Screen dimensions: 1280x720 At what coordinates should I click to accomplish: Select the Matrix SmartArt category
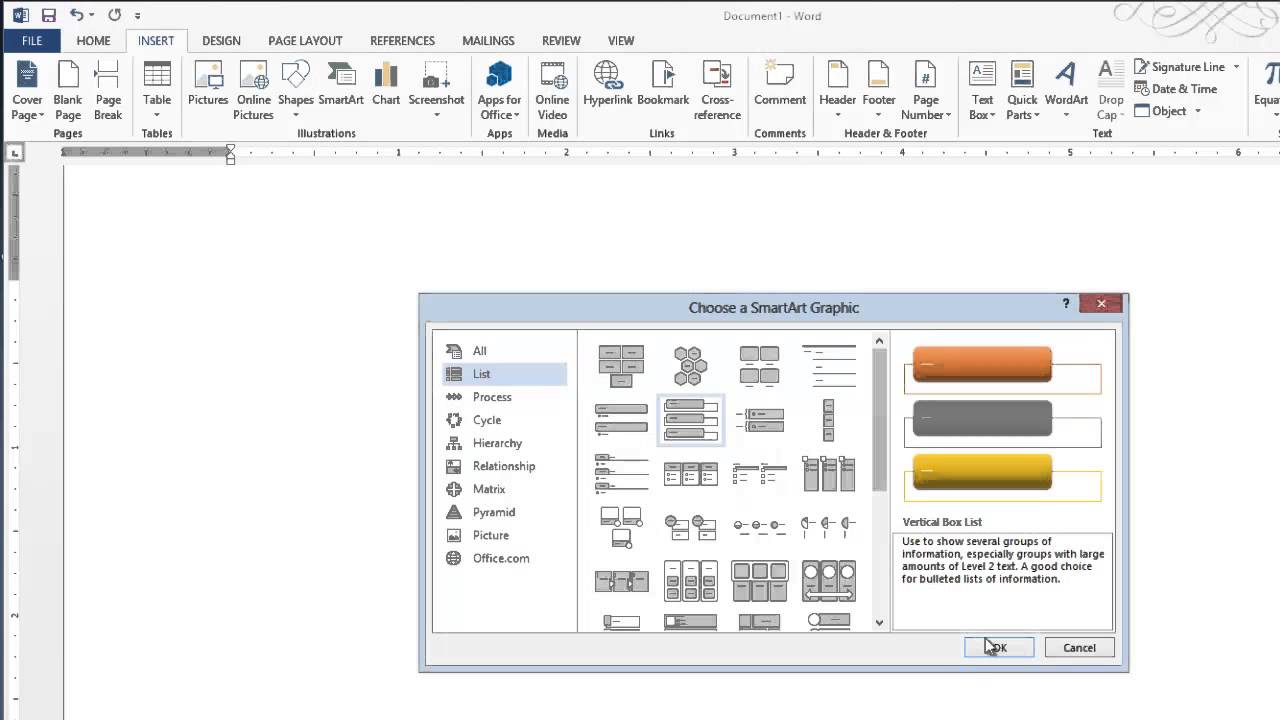click(x=504, y=489)
